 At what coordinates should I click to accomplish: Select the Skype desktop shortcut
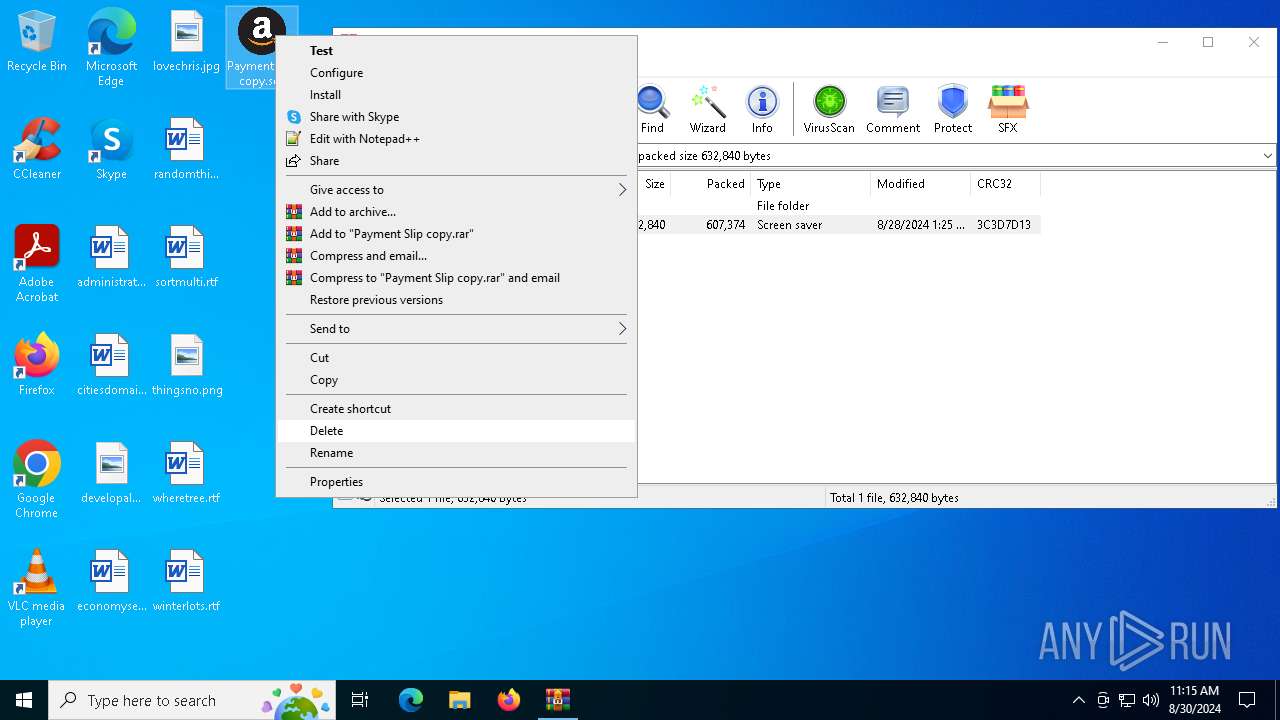point(111,150)
